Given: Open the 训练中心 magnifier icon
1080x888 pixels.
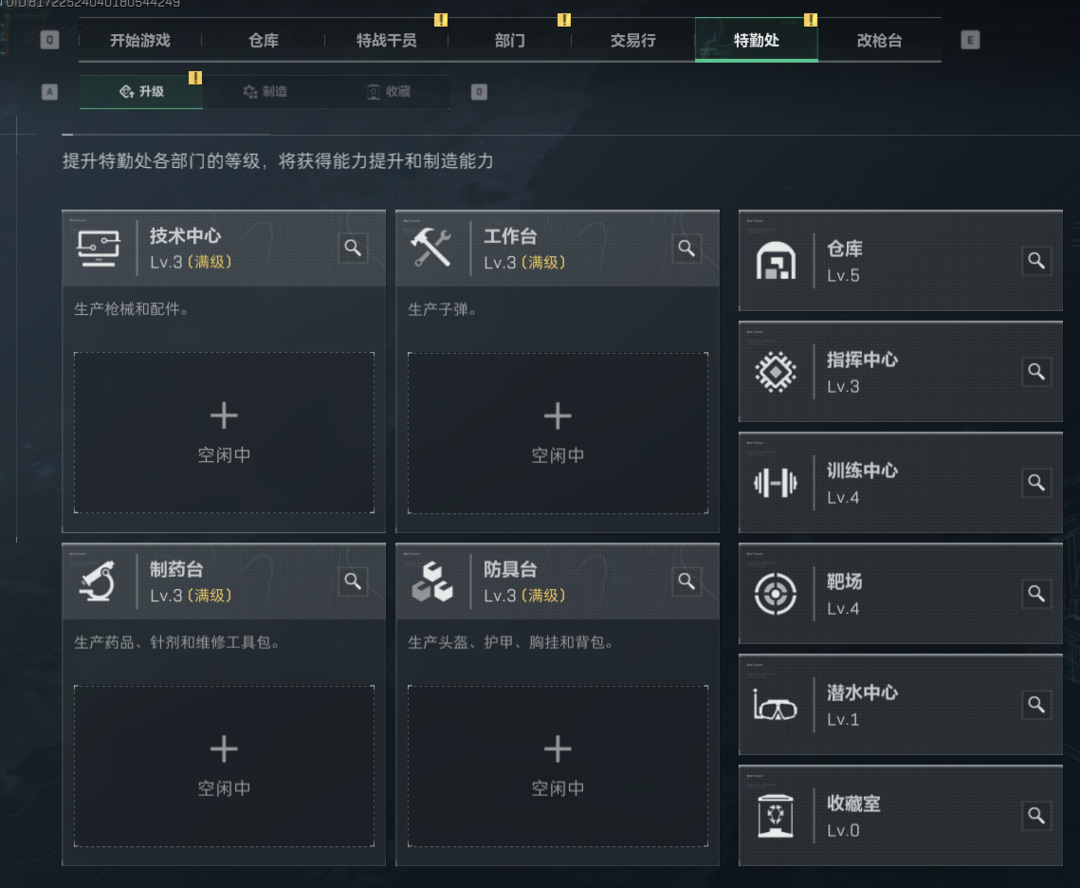Looking at the screenshot, I should tap(1037, 482).
